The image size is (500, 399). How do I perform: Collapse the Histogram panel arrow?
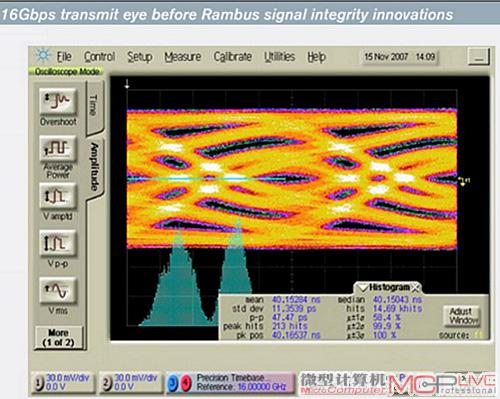(363, 287)
